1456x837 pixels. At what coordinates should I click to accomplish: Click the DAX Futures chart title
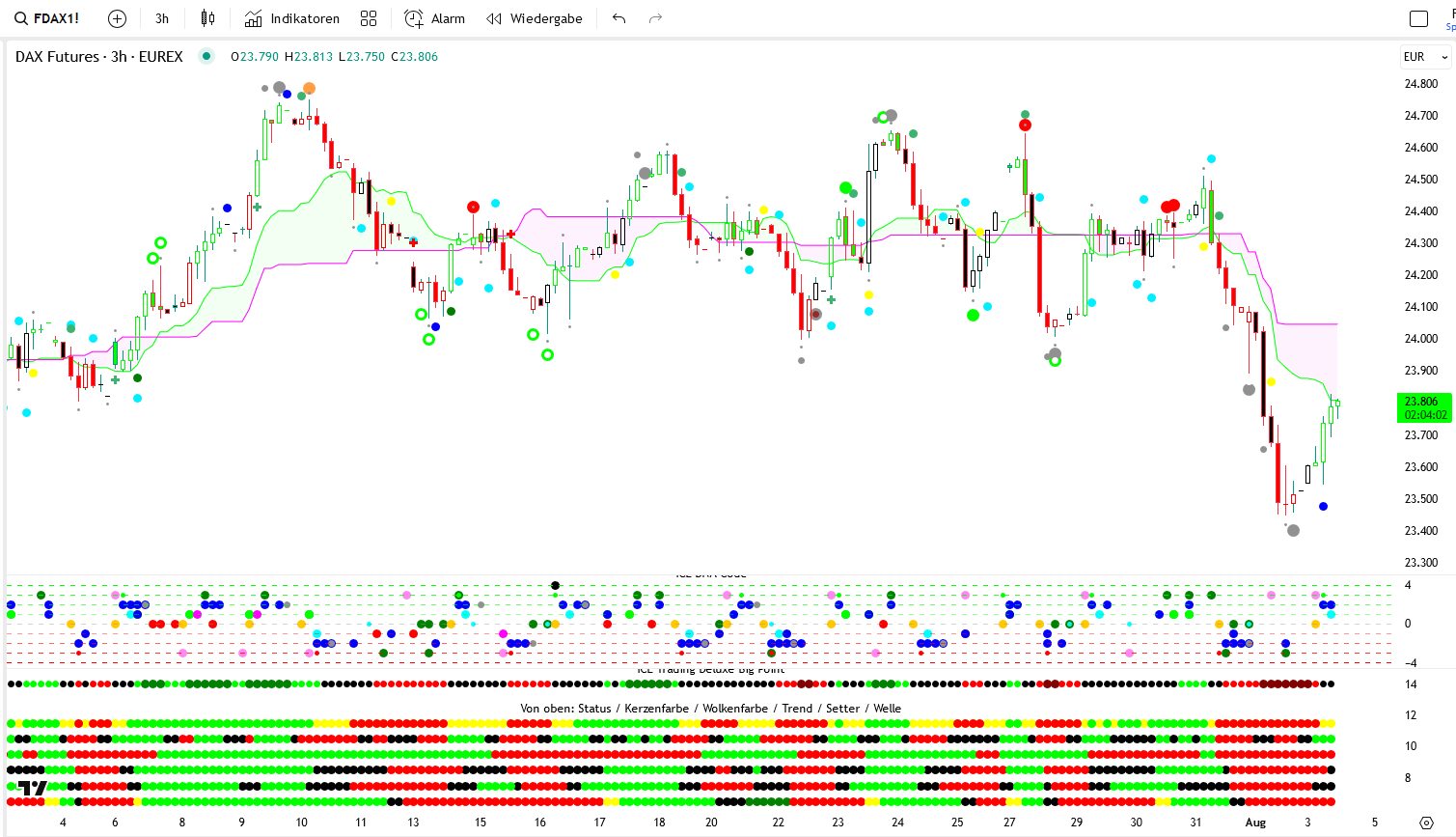(x=98, y=57)
